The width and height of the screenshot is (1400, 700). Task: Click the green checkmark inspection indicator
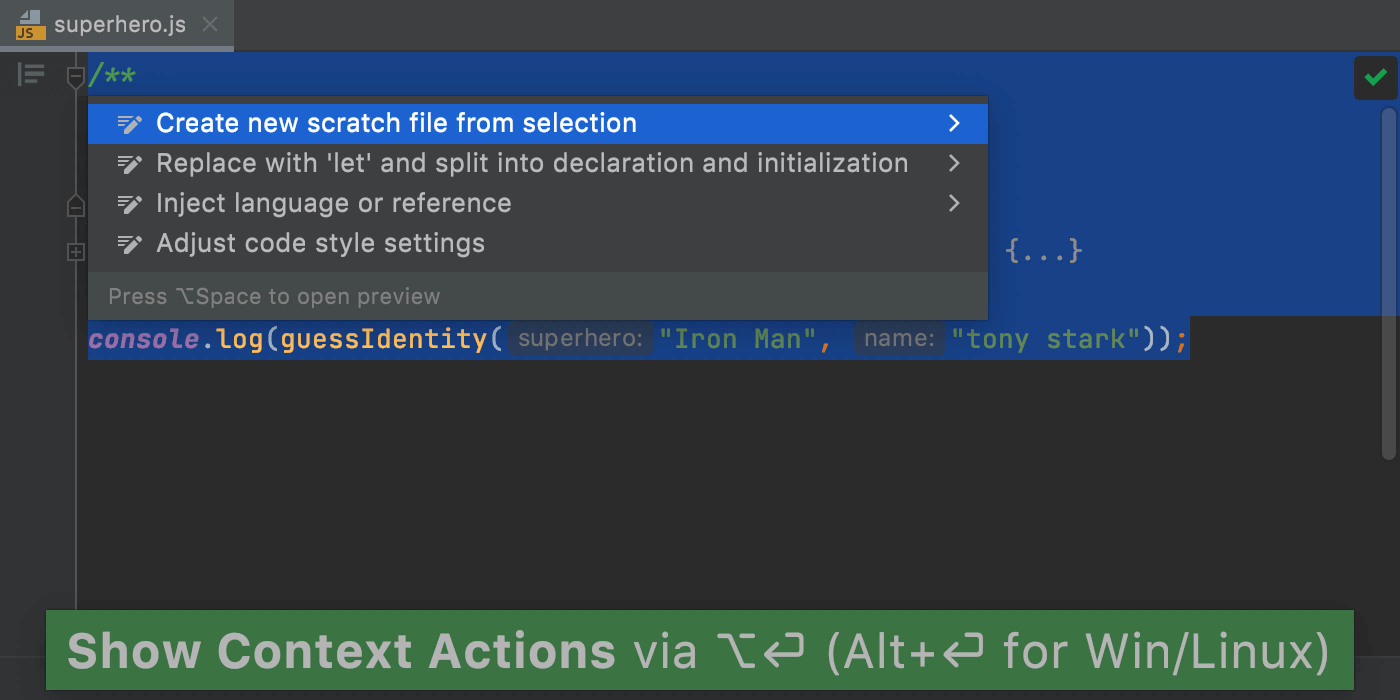(x=1375, y=77)
